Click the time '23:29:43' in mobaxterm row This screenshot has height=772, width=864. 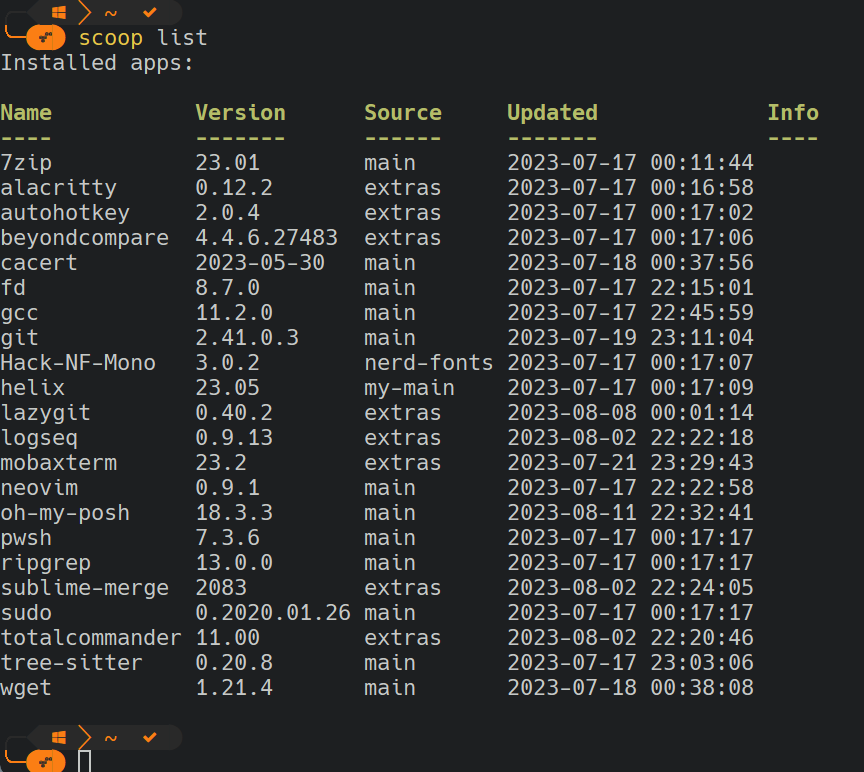(x=702, y=462)
